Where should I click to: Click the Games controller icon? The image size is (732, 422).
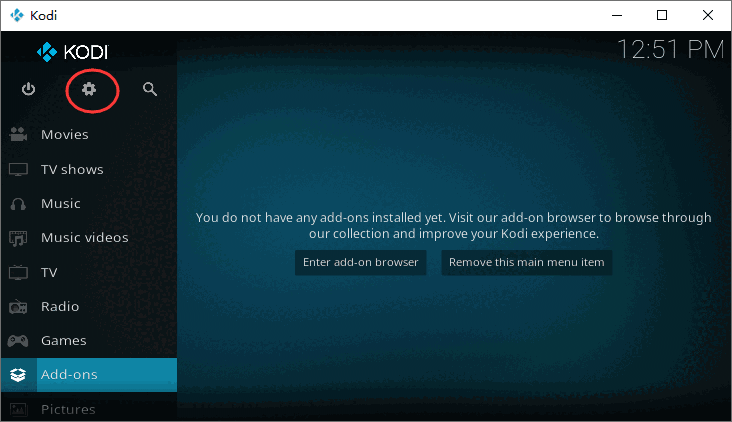(18, 341)
